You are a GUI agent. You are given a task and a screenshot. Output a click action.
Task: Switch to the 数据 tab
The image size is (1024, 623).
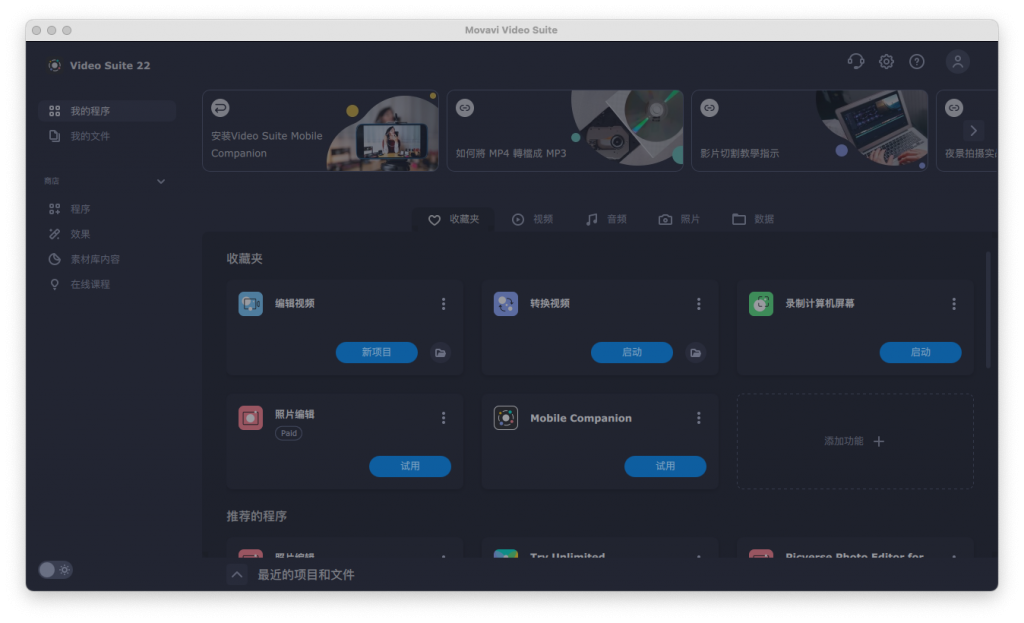click(753, 219)
